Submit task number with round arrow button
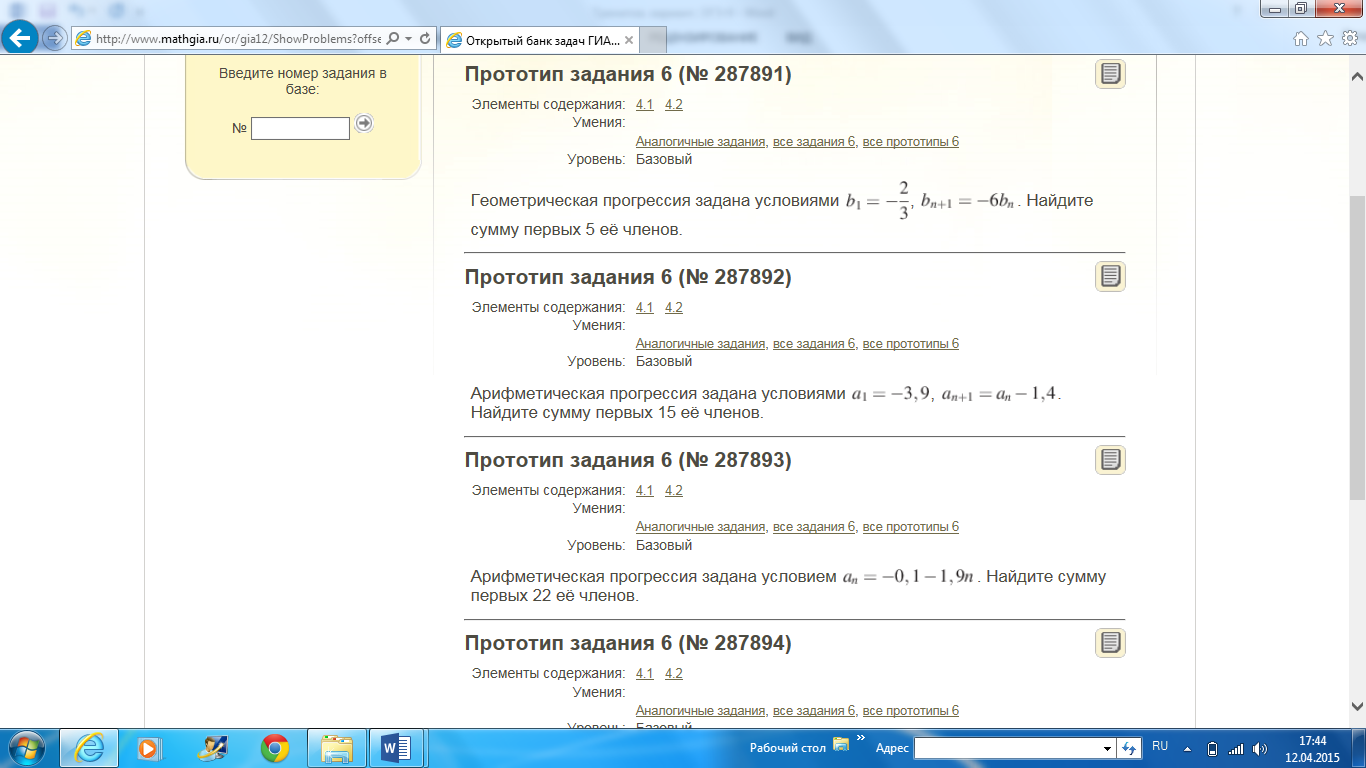The width and height of the screenshot is (1366, 768). tap(364, 123)
